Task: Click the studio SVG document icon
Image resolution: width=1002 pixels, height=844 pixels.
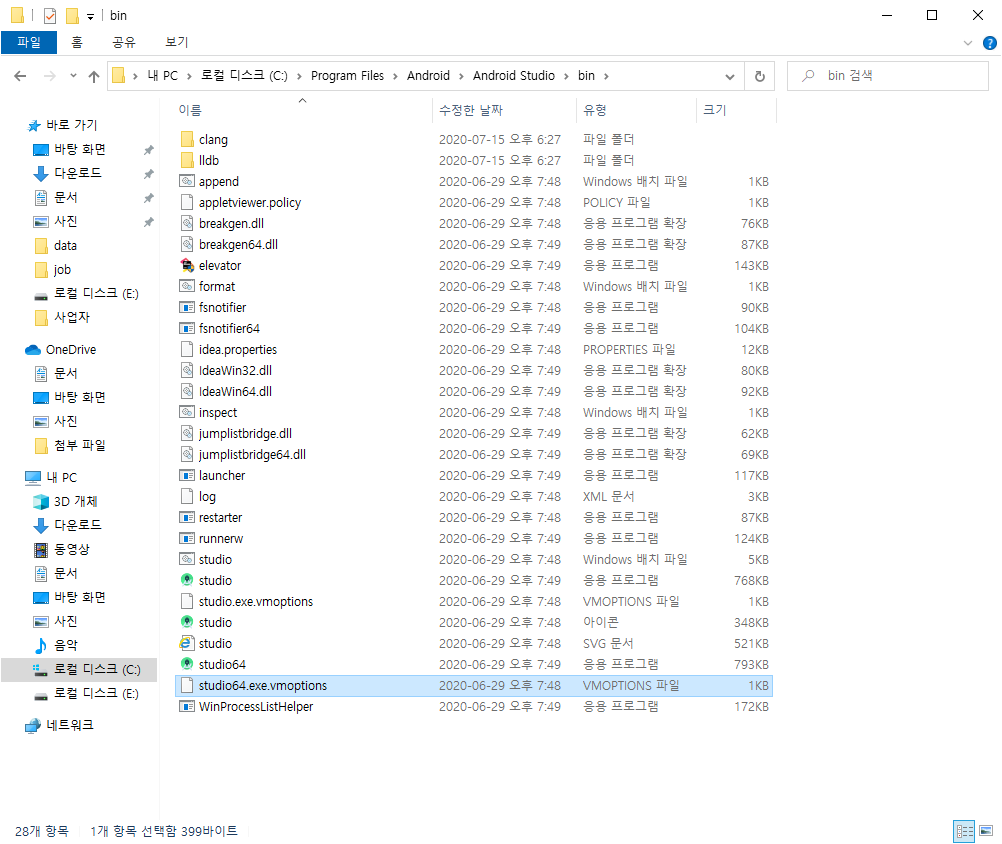Action: click(x=187, y=643)
